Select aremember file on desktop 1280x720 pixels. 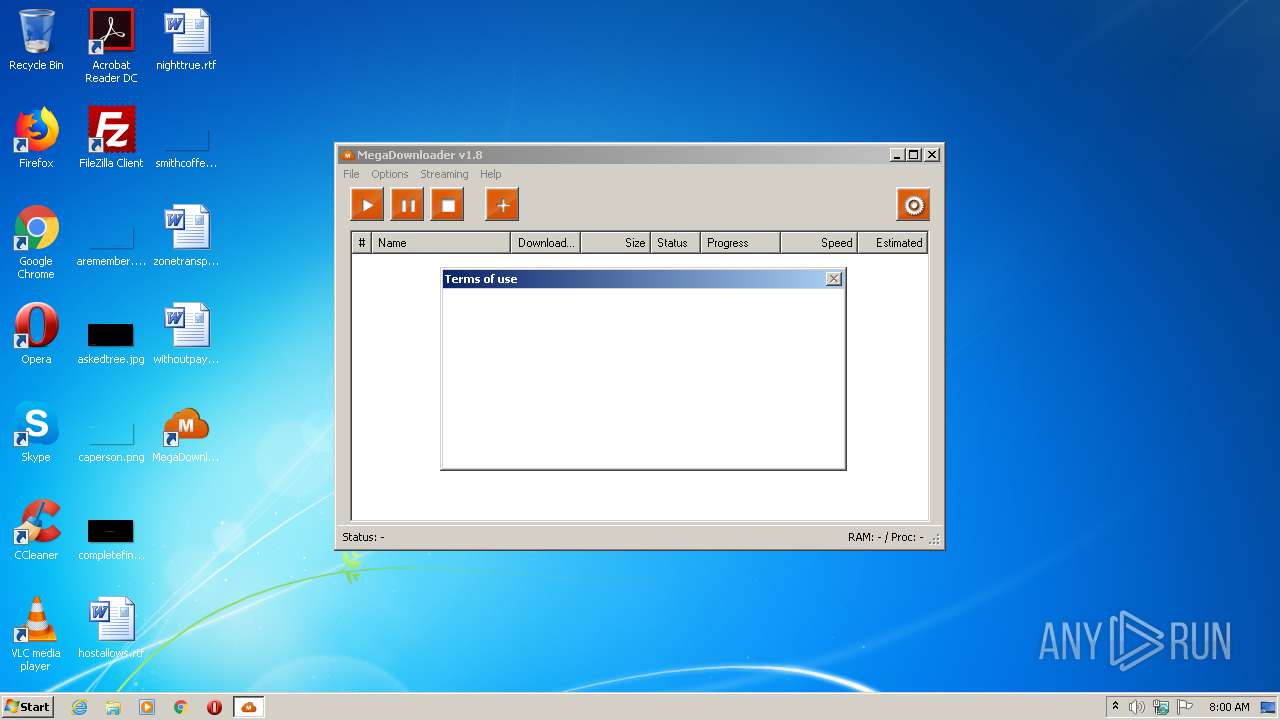click(111, 248)
